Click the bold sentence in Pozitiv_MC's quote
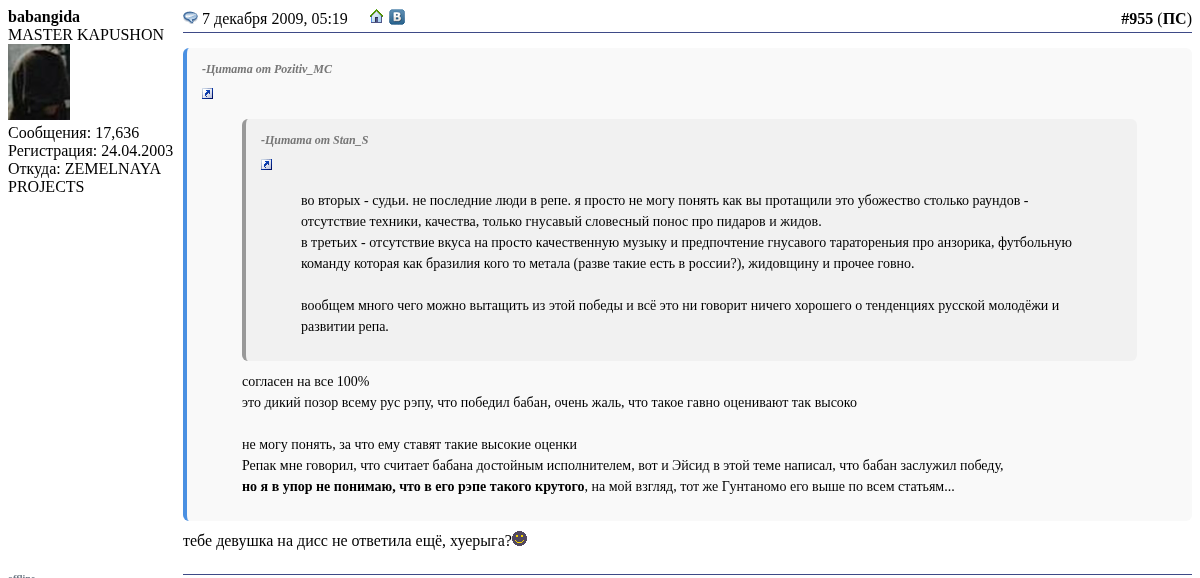1200x578 pixels. click(413, 487)
